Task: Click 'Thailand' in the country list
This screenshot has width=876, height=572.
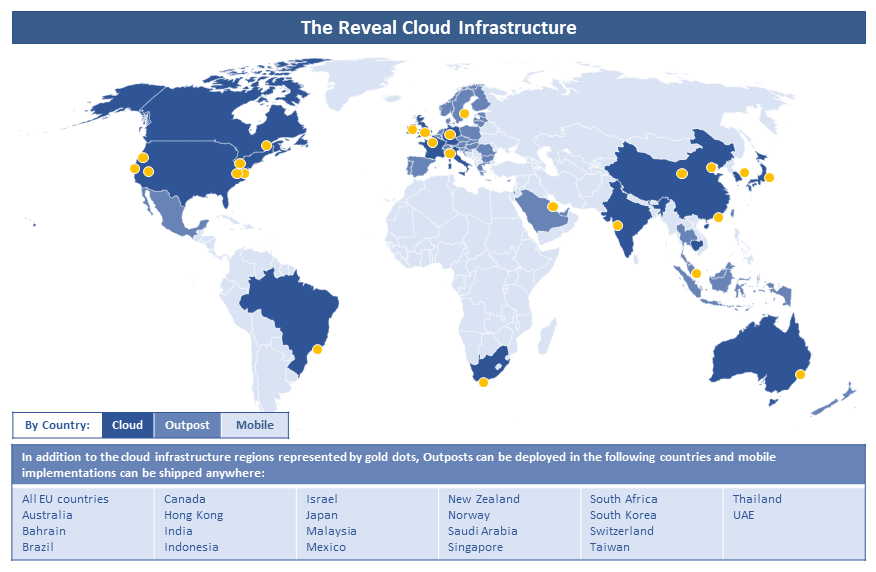Action: [757, 499]
